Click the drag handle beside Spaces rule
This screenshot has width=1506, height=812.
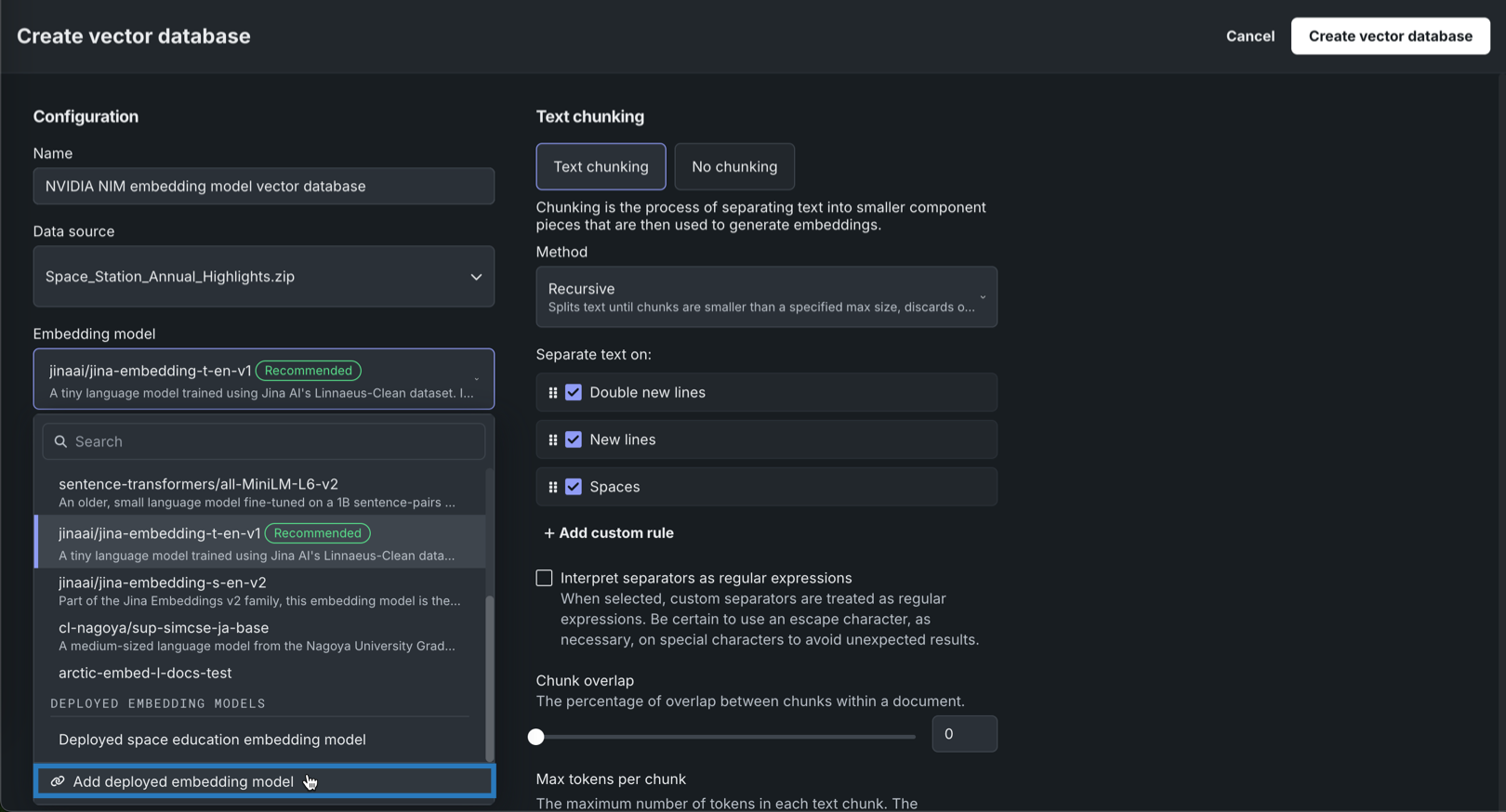tap(553, 487)
